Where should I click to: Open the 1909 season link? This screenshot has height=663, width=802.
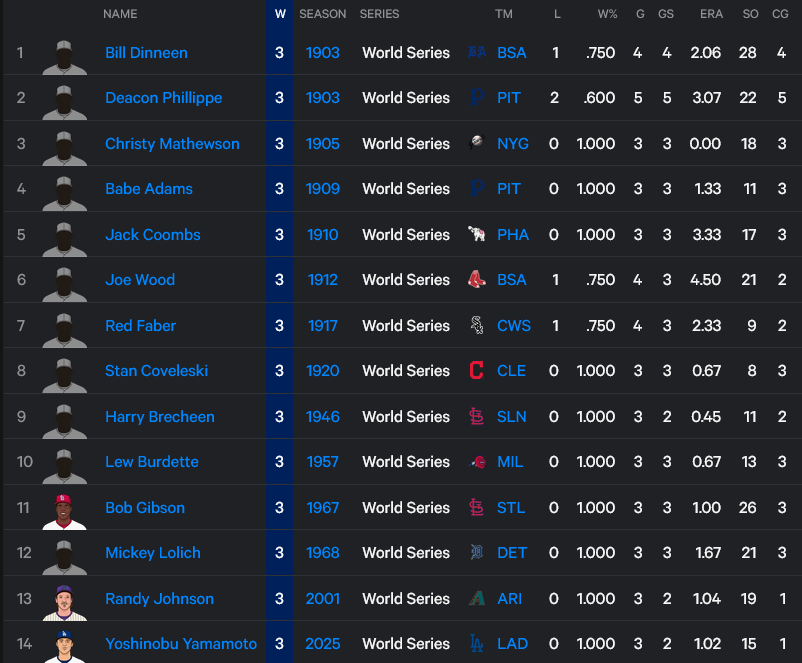[323, 189]
